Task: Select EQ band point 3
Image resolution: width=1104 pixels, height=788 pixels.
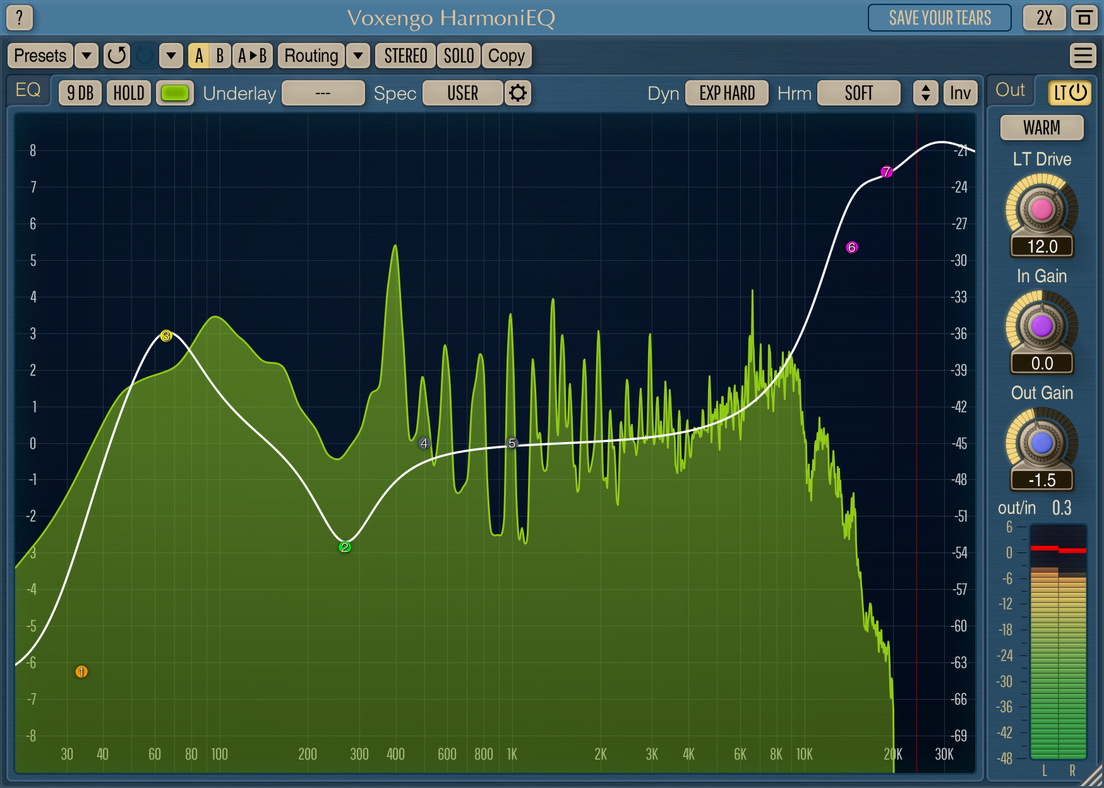Action: coord(166,336)
